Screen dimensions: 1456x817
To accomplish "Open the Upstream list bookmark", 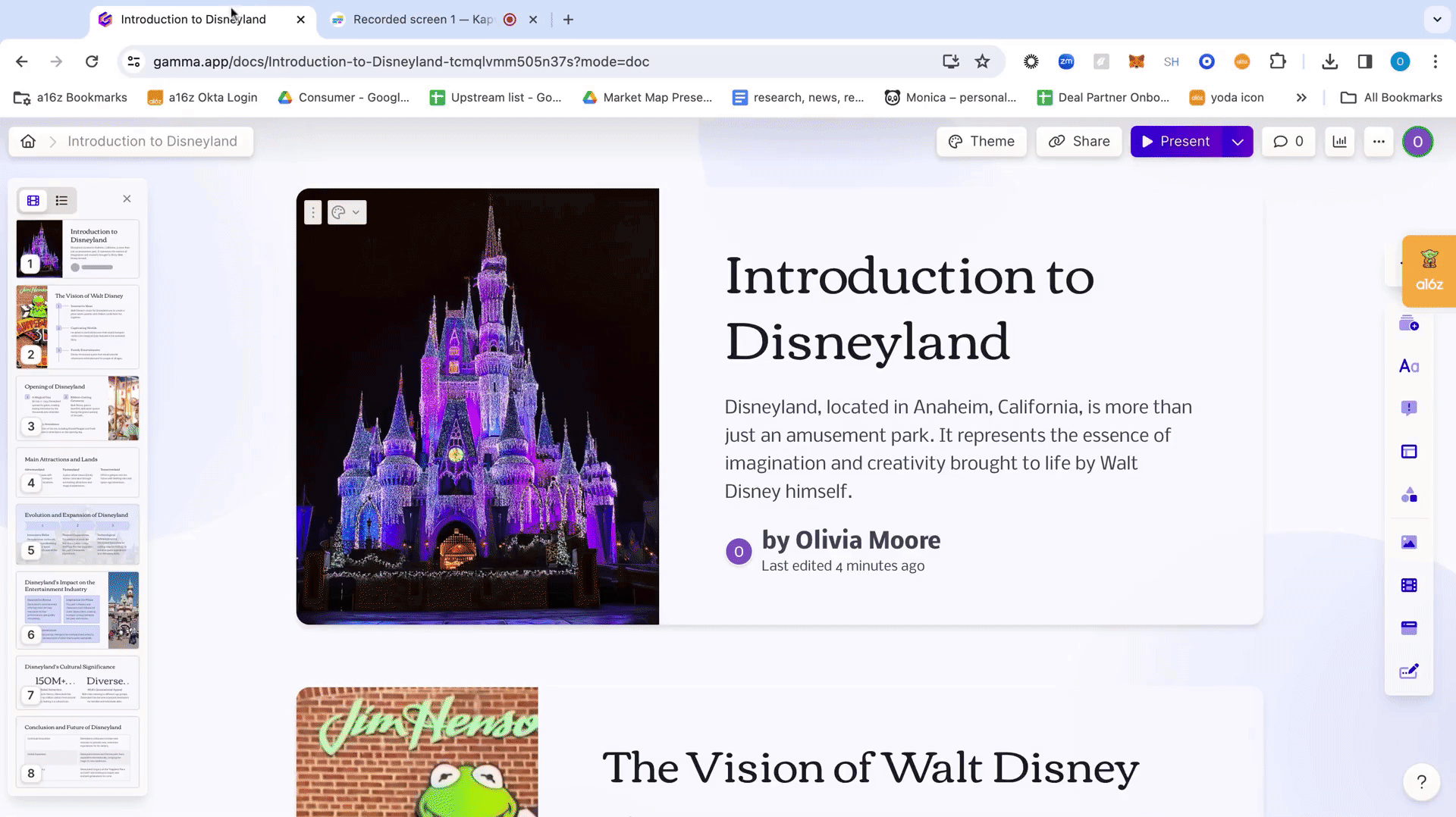I will pyautogui.click(x=496, y=97).
